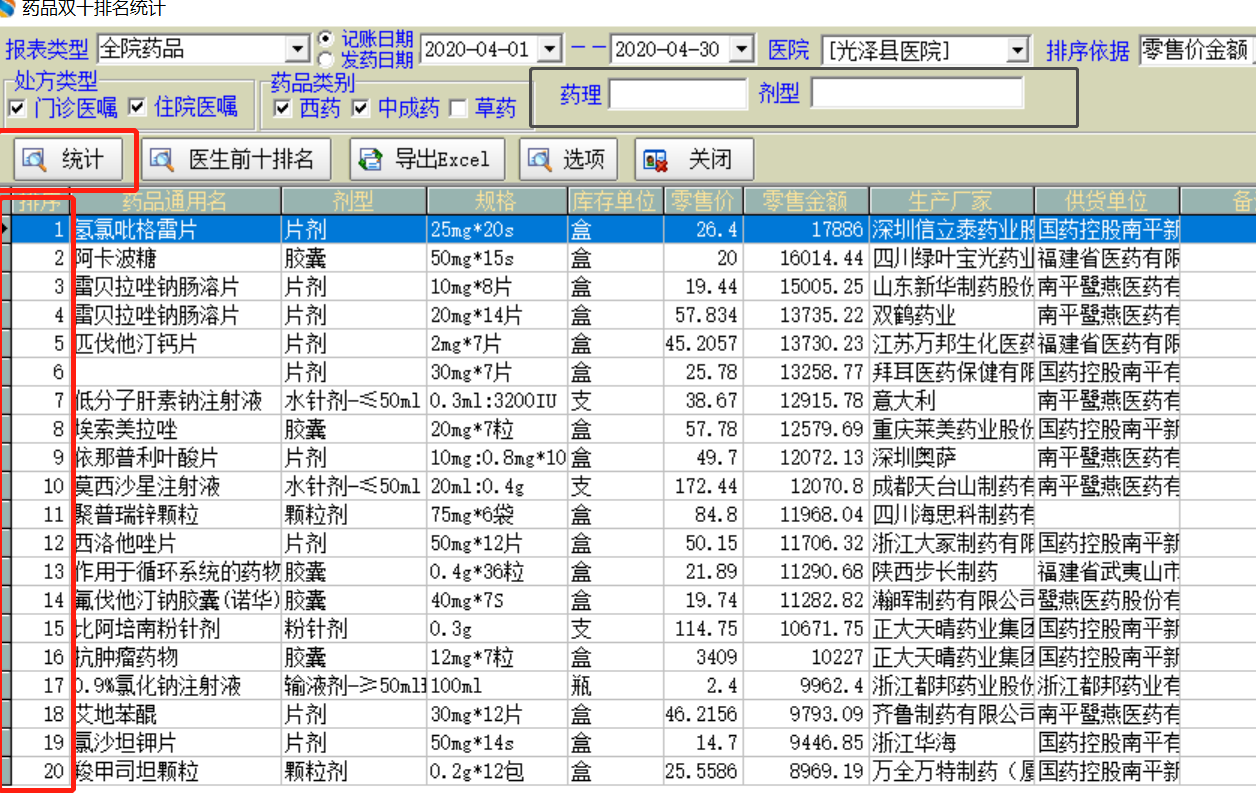Image resolution: width=1256 pixels, height=796 pixels.
Task: Click the 意大利 manufacturer cell
Action: pyautogui.click(x=951, y=401)
